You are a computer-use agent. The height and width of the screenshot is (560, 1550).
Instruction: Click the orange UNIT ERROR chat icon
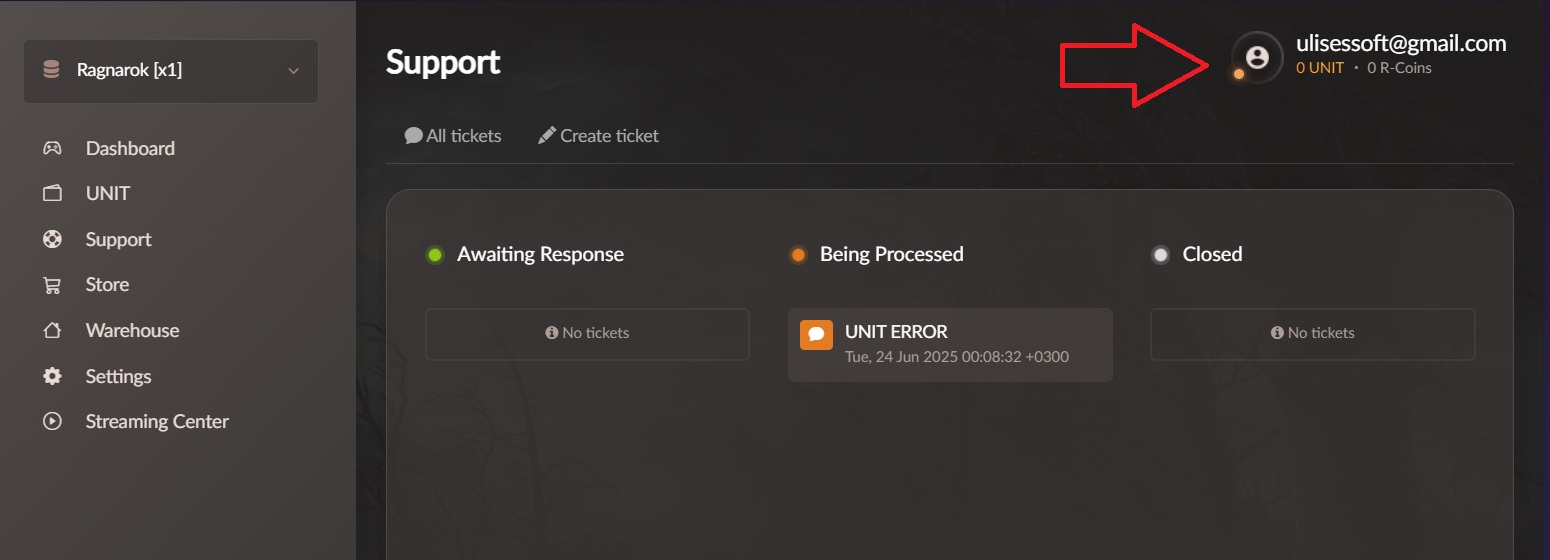(816, 334)
